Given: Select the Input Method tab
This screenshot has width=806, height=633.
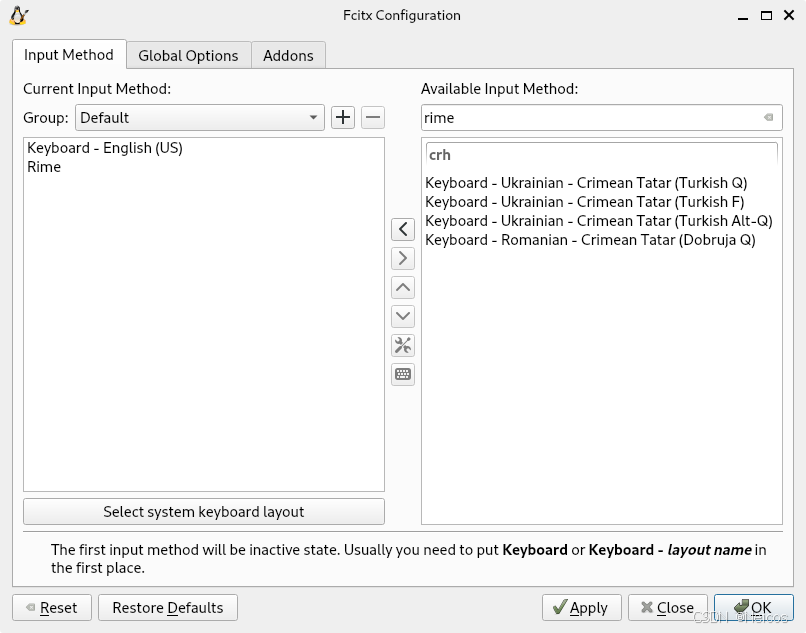Looking at the screenshot, I should click(69, 55).
